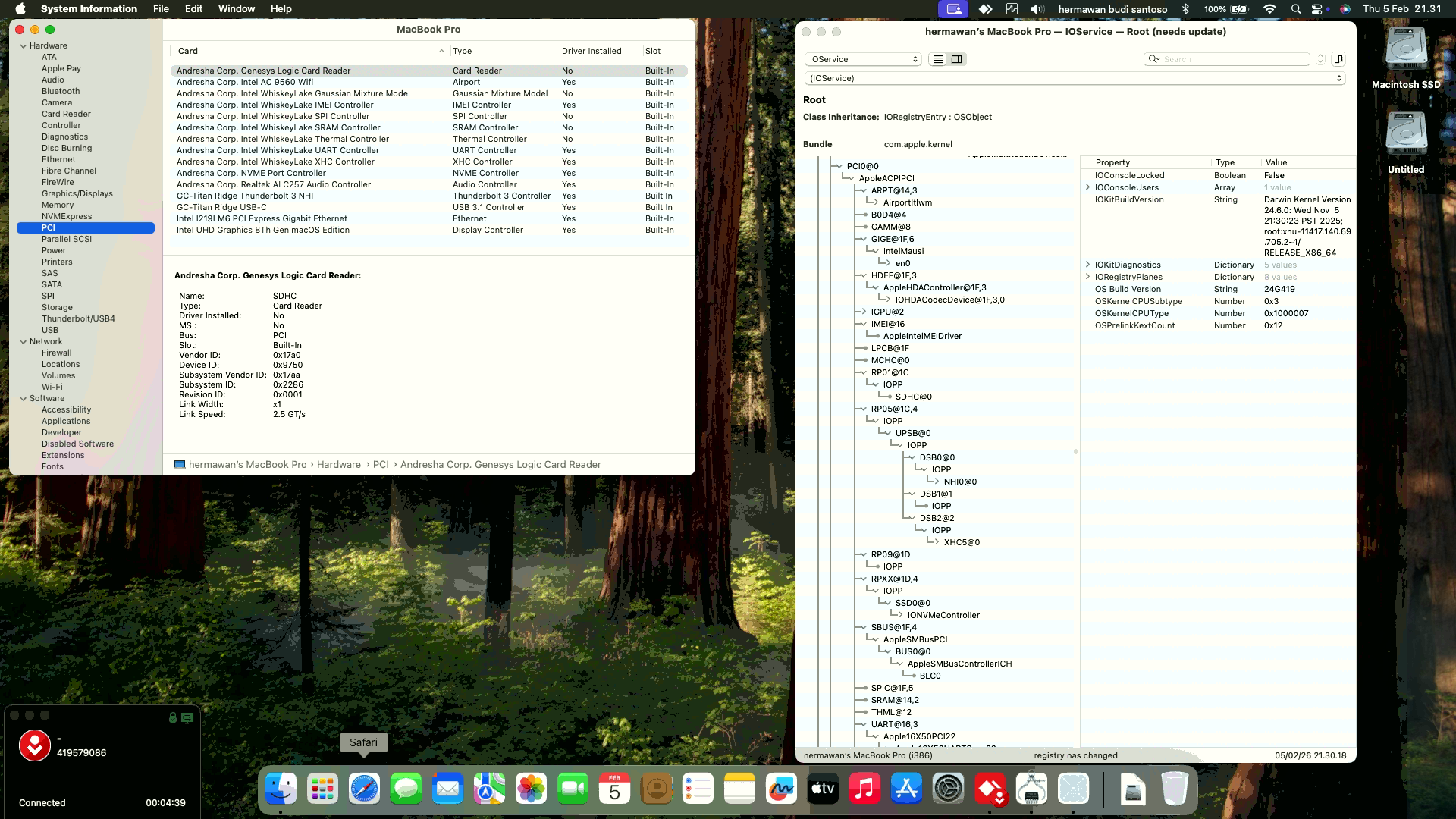Launch FaceTime from the Dock

(x=573, y=789)
